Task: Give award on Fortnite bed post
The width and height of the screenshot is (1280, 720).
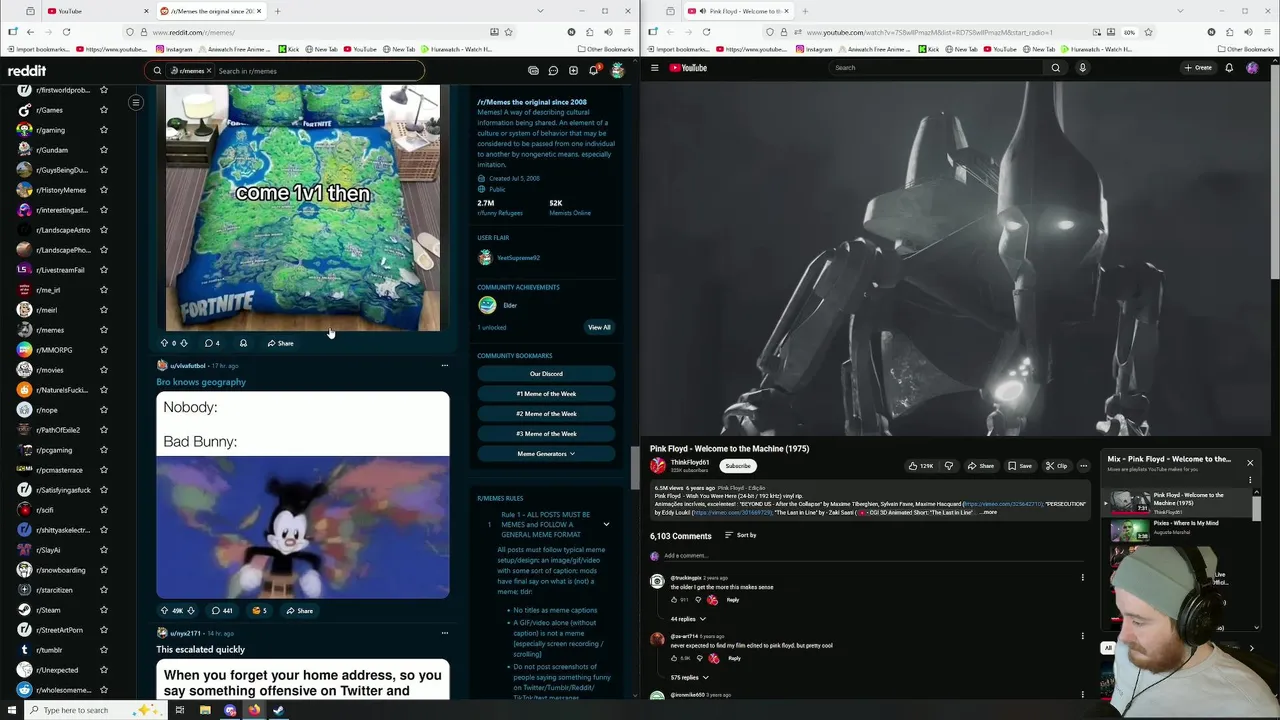Action: tap(243, 343)
